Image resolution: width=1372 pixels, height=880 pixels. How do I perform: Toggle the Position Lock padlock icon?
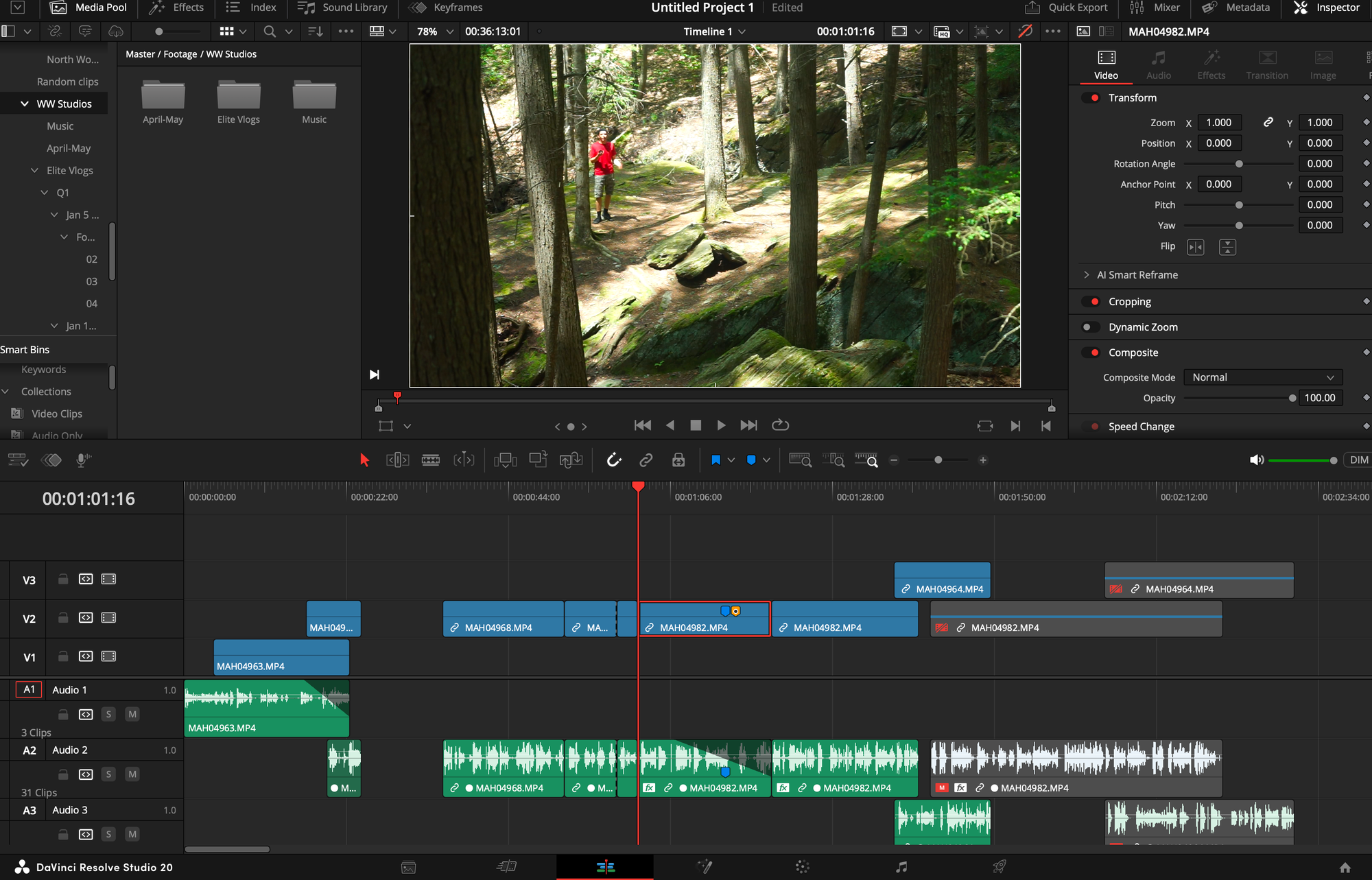coord(678,460)
